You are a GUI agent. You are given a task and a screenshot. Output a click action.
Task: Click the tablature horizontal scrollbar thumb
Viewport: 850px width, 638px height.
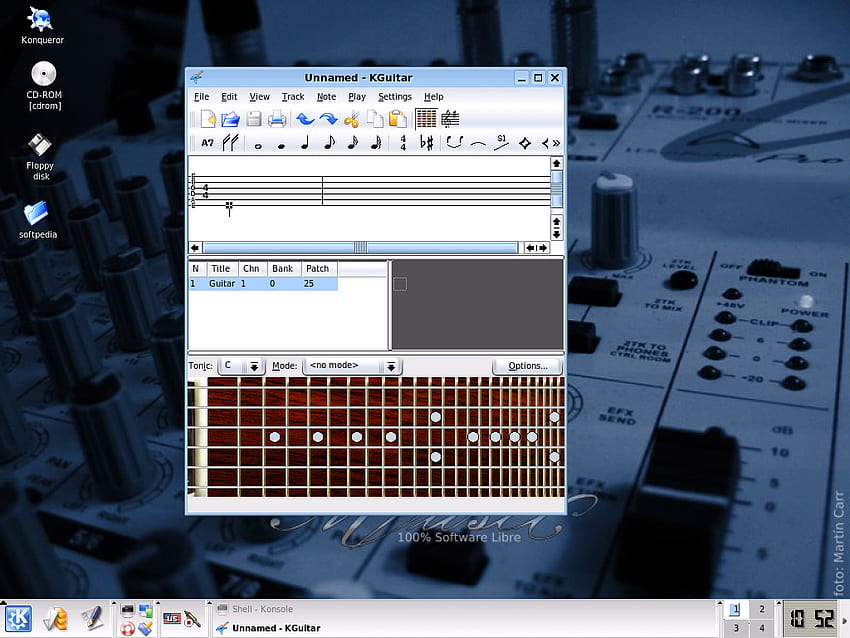(360, 248)
